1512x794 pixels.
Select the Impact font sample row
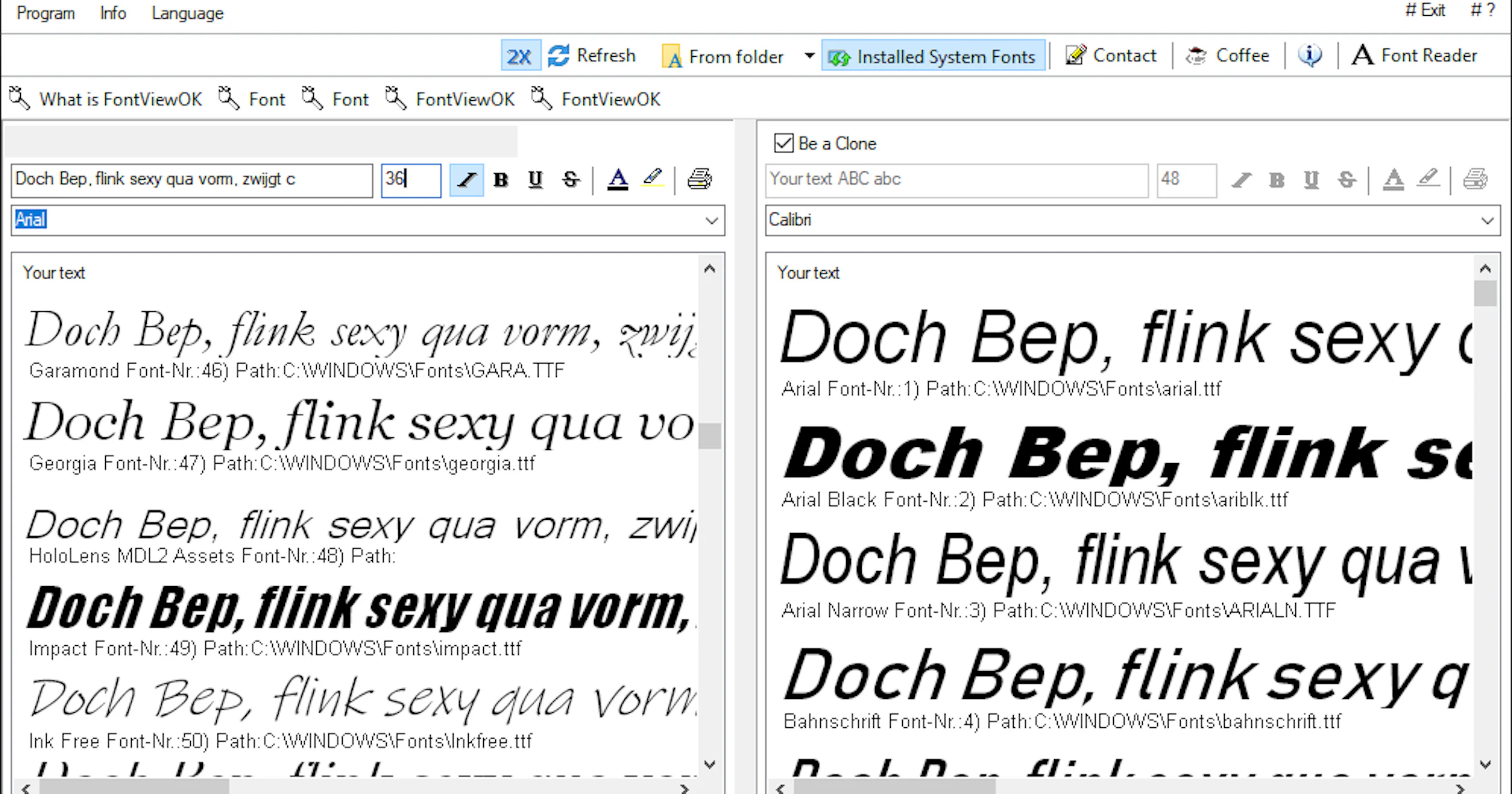361,621
